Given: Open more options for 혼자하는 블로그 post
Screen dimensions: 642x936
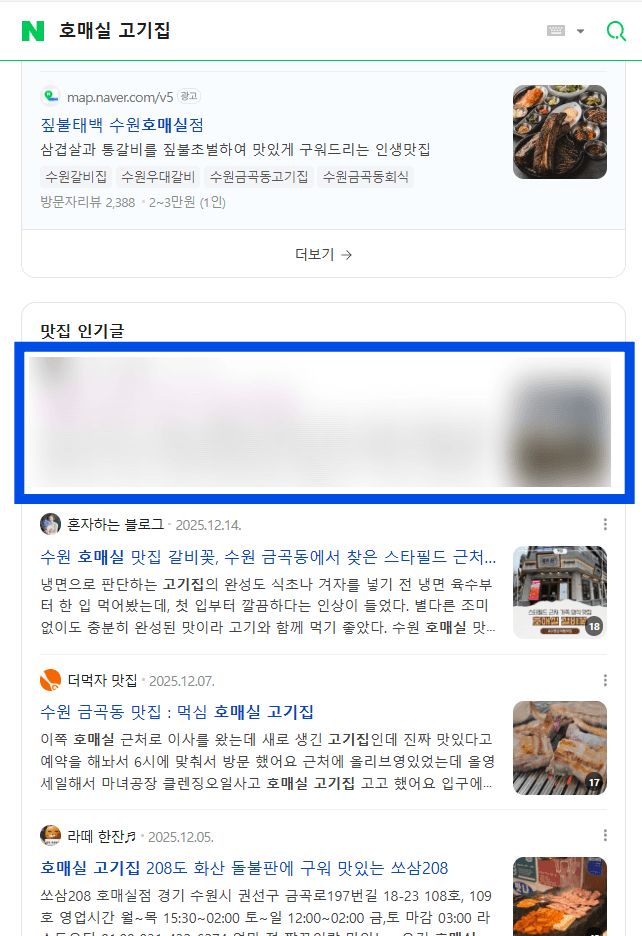Looking at the screenshot, I should tap(605, 524).
